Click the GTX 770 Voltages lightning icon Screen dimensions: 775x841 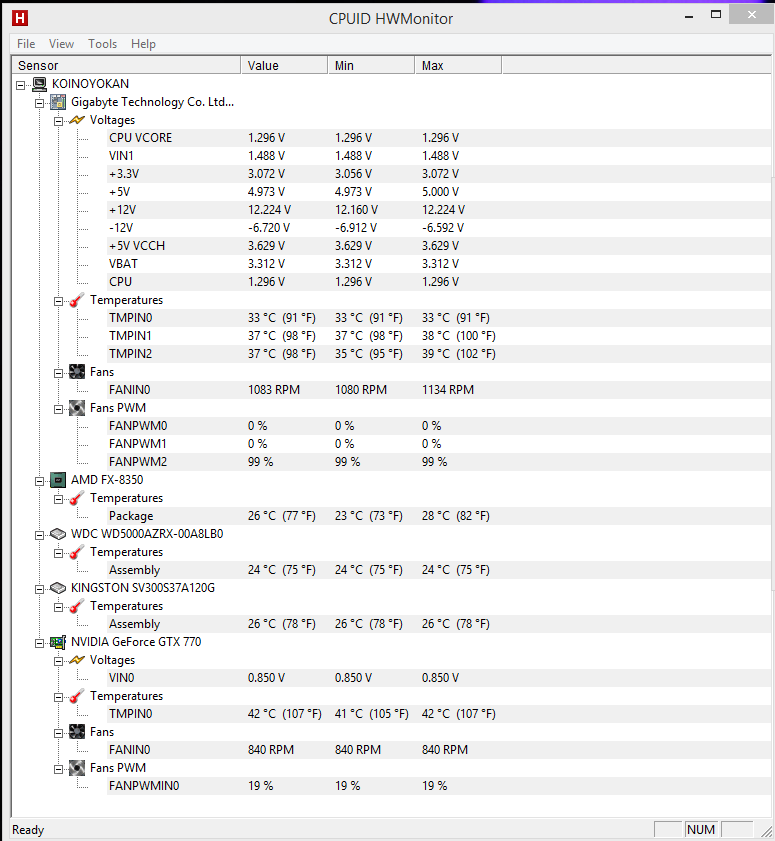click(77, 660)
